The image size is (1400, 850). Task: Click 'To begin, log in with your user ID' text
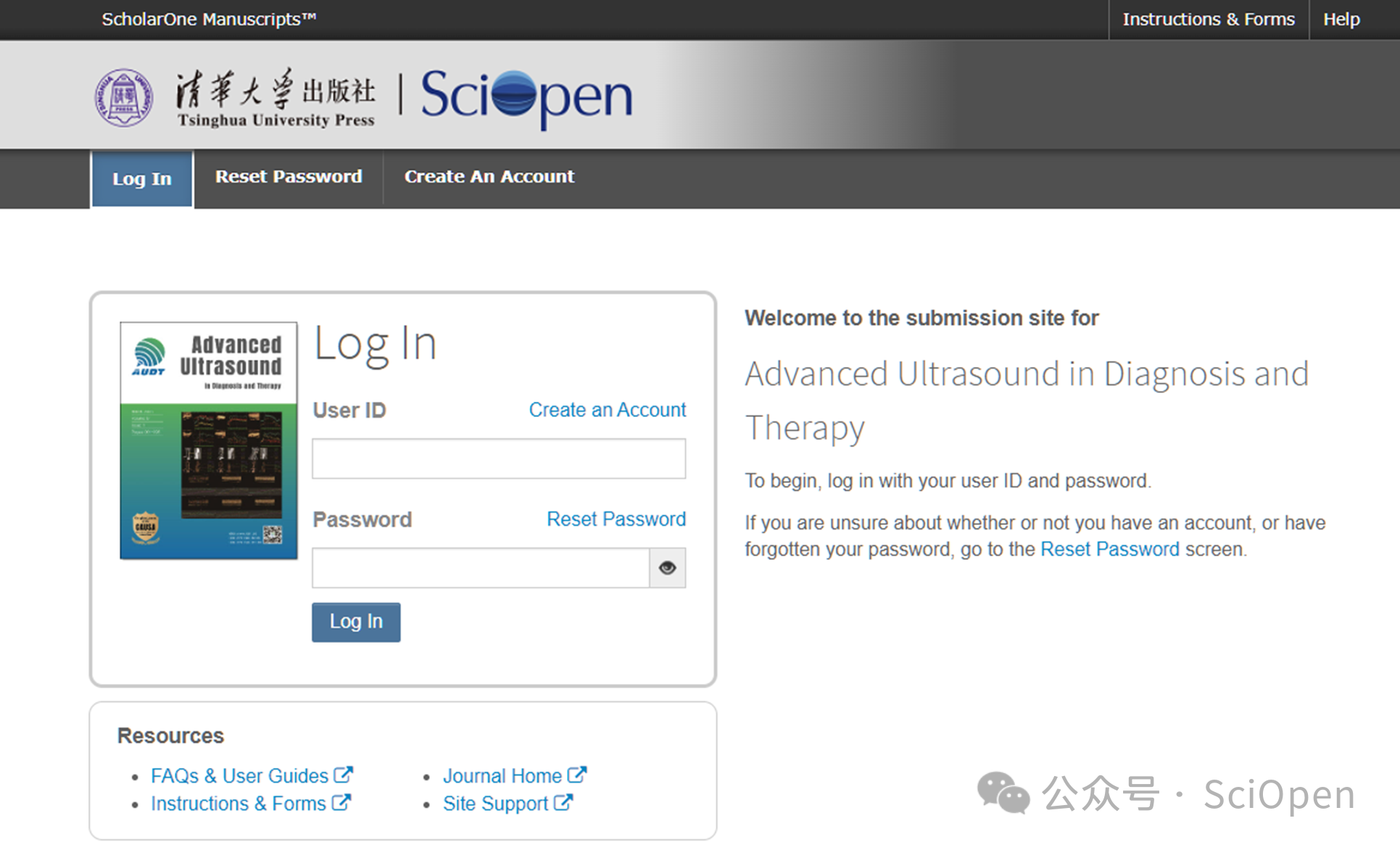click(x=948, y=481)
